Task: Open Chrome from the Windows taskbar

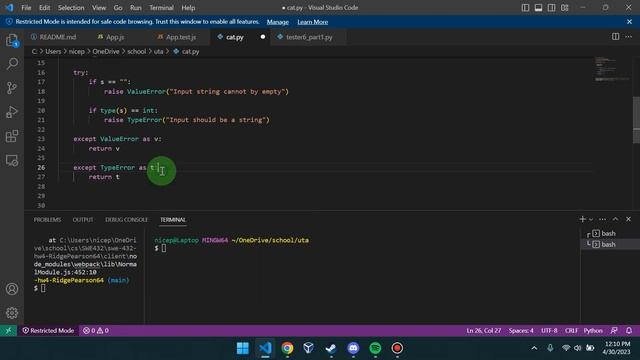Action: [x=287, y=348]
